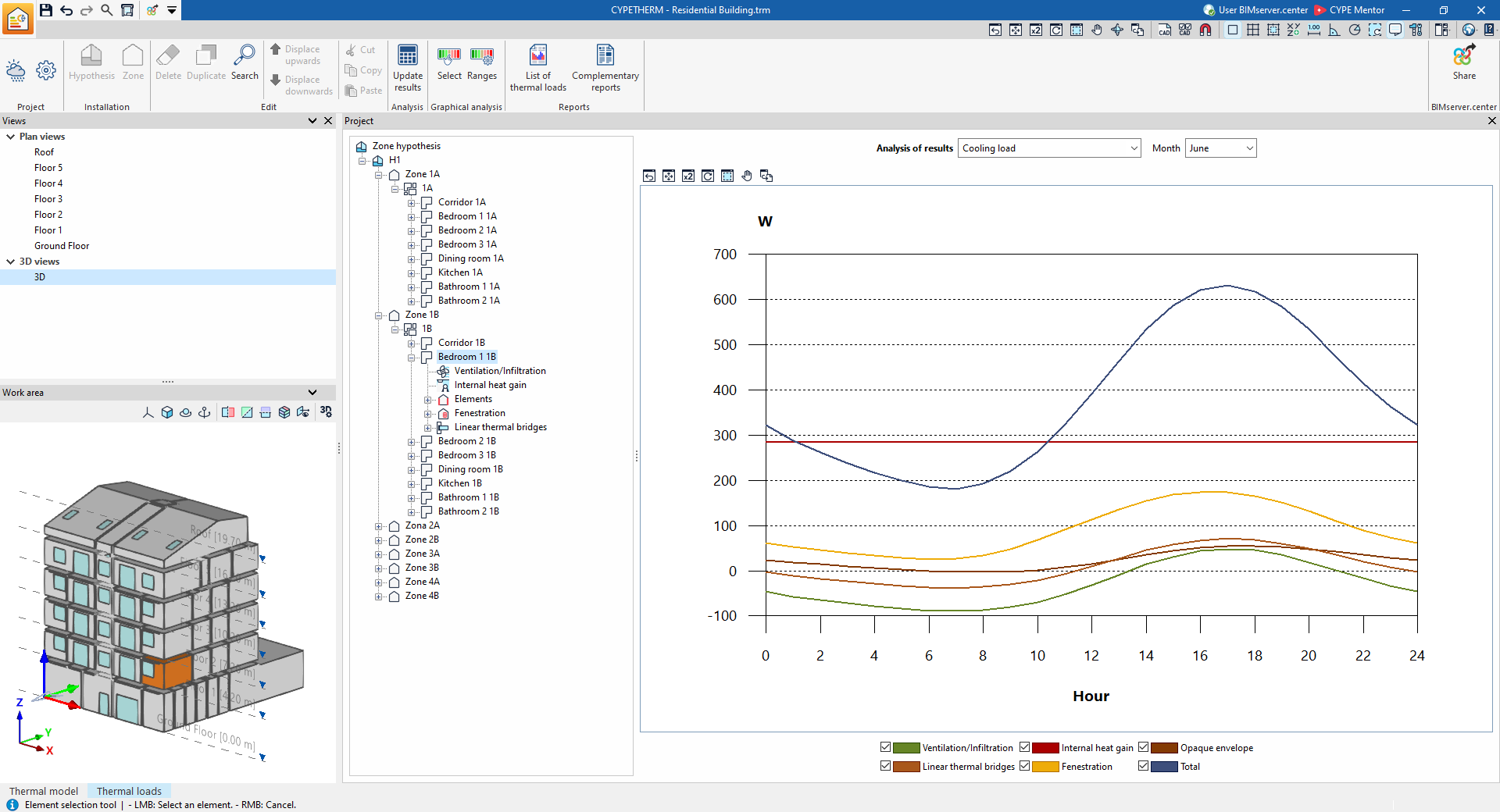The width and height of the screenshot is (1500, 812).
Task: Open the Analysis of results dropdown
Action: [x=1049, y=148]
